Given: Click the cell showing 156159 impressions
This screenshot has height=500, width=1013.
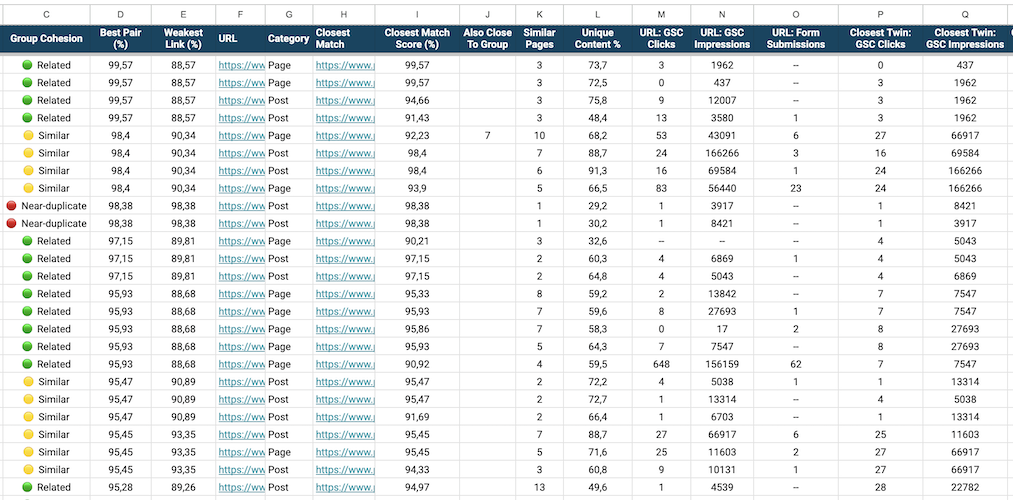Looking at the screenshot, I should click(722, 364).
